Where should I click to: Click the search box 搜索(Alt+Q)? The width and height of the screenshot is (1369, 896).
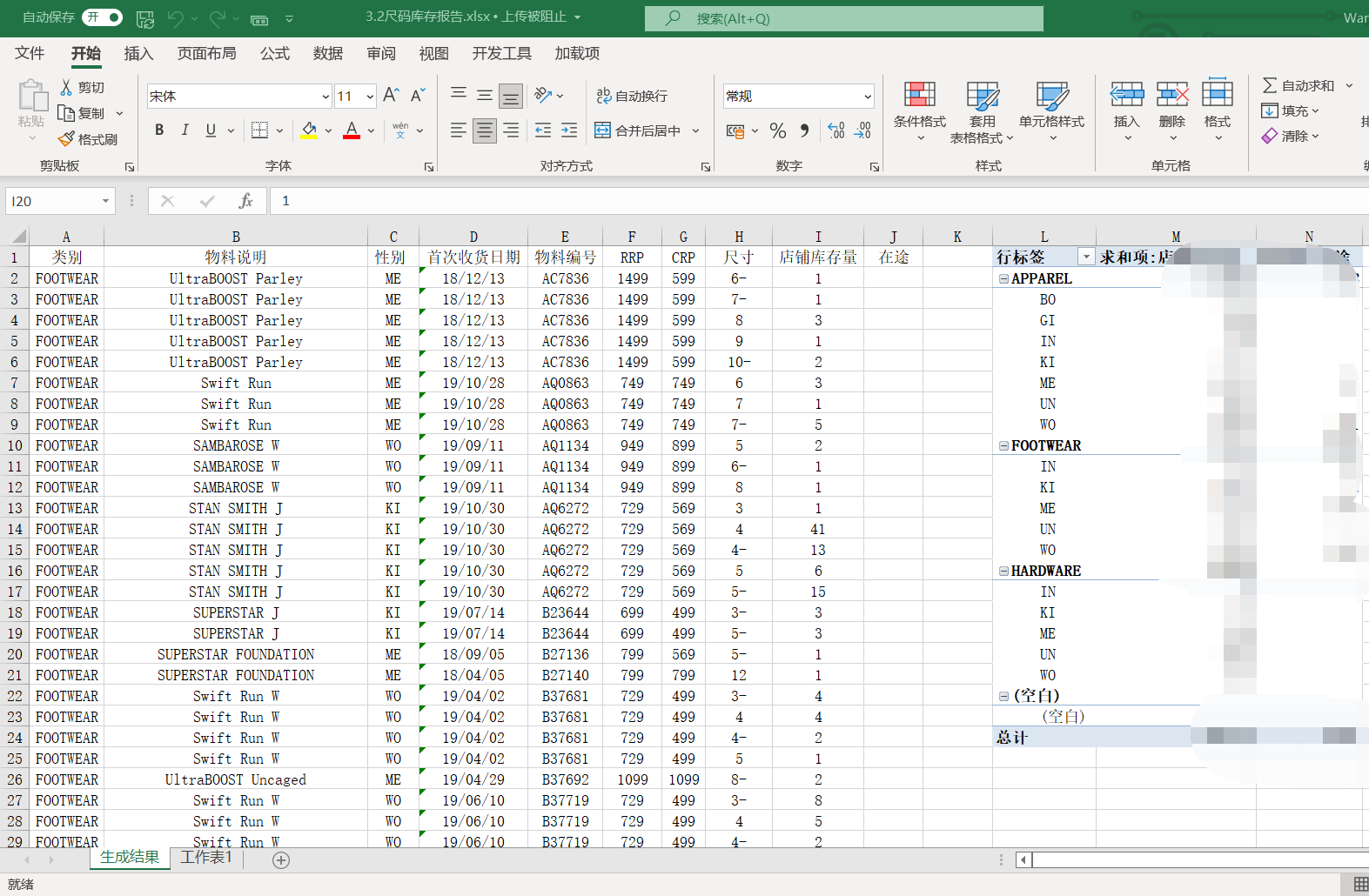pos(844,18)
